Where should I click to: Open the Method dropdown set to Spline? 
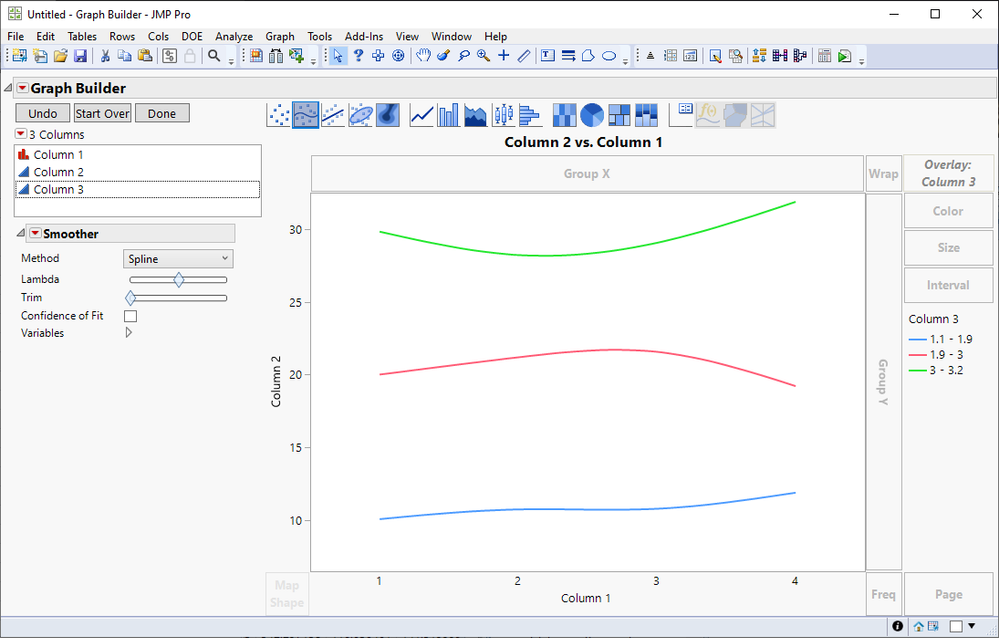click(x=177, y=258)
